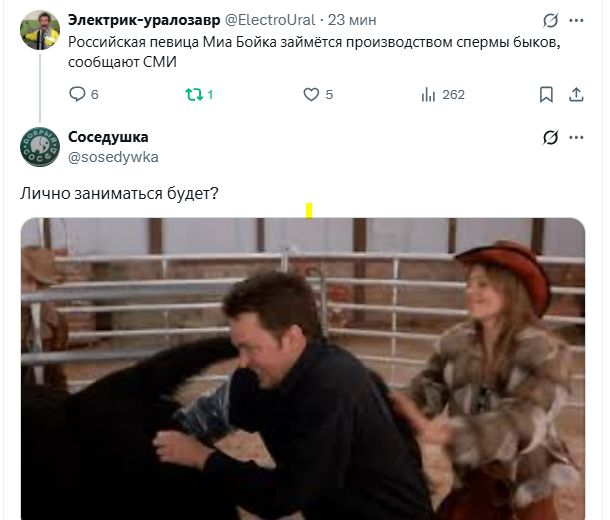Open the Соседушка display name
The height and width of the screenshot is (520, 610).
tap(108, 137)
